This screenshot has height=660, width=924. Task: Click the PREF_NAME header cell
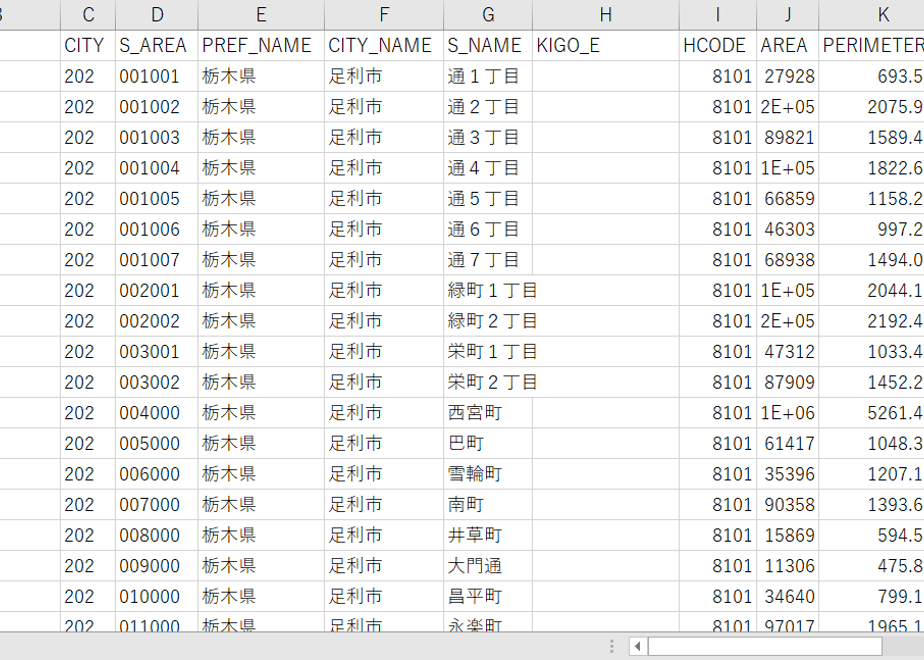pyautogui.click(x=261, y=45)
